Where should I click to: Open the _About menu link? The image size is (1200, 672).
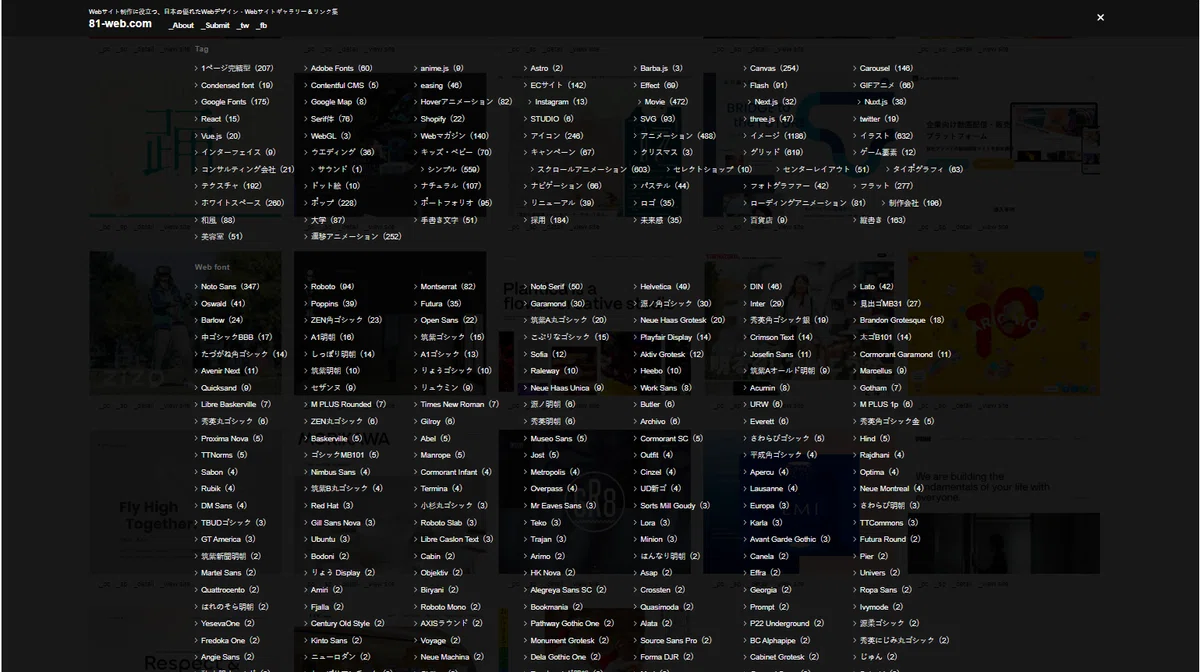coord(181,25)
